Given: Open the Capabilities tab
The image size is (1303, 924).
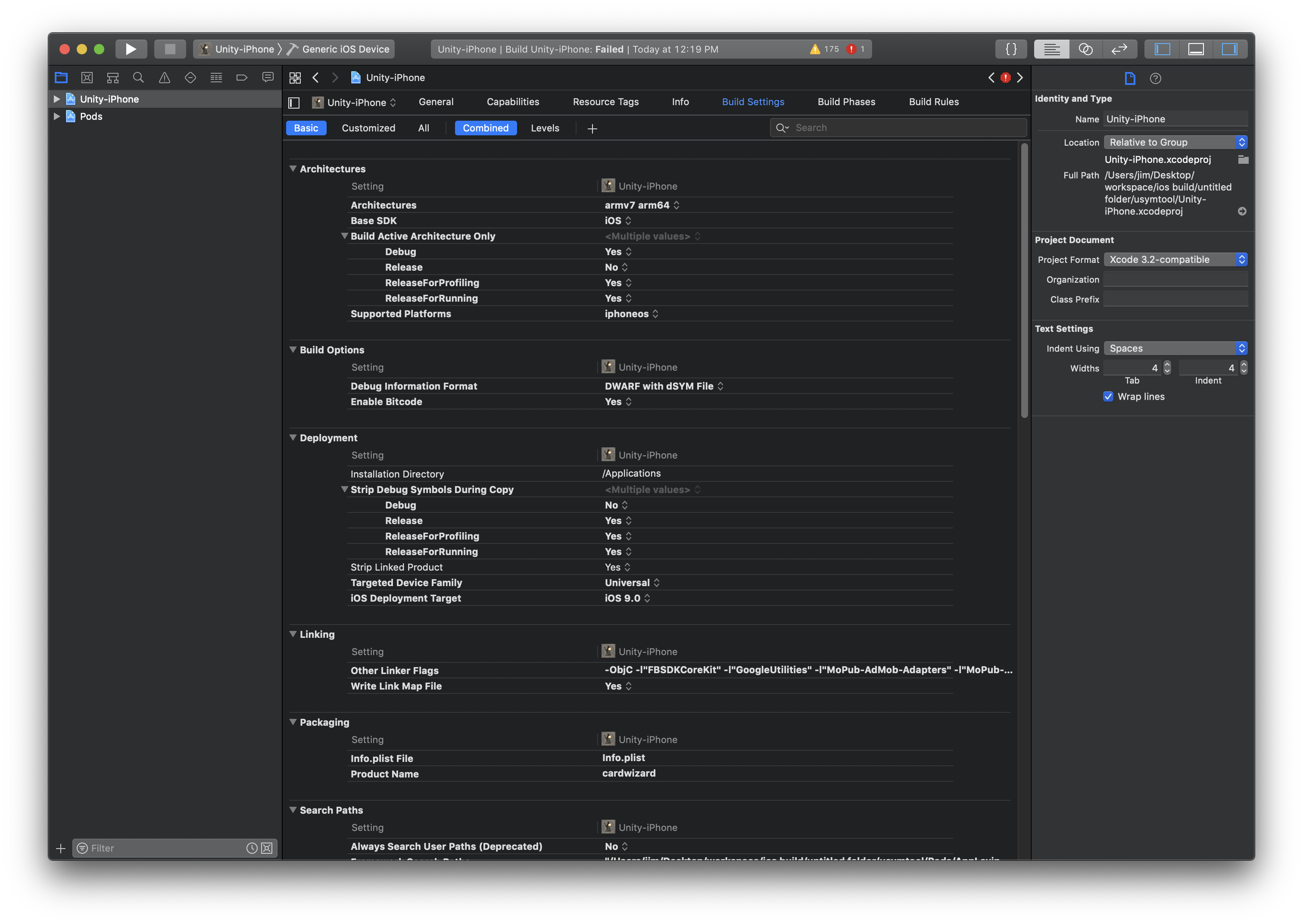Looking at the screenshot, I should point(512,102).
